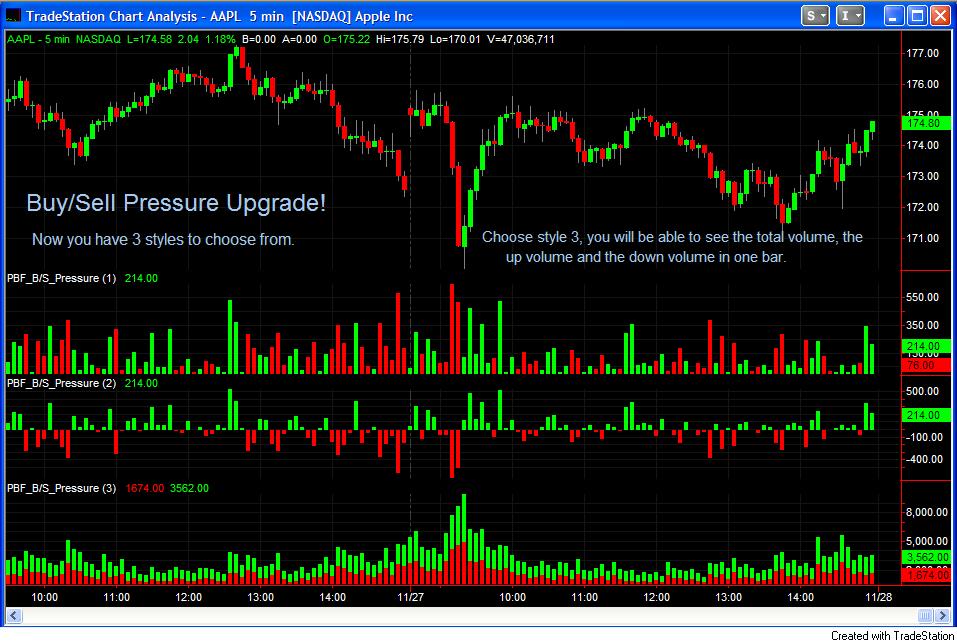Minimize the Chart Analysis window
The height and width of the screenshot is (642, 957).
[x=894, y=16]
